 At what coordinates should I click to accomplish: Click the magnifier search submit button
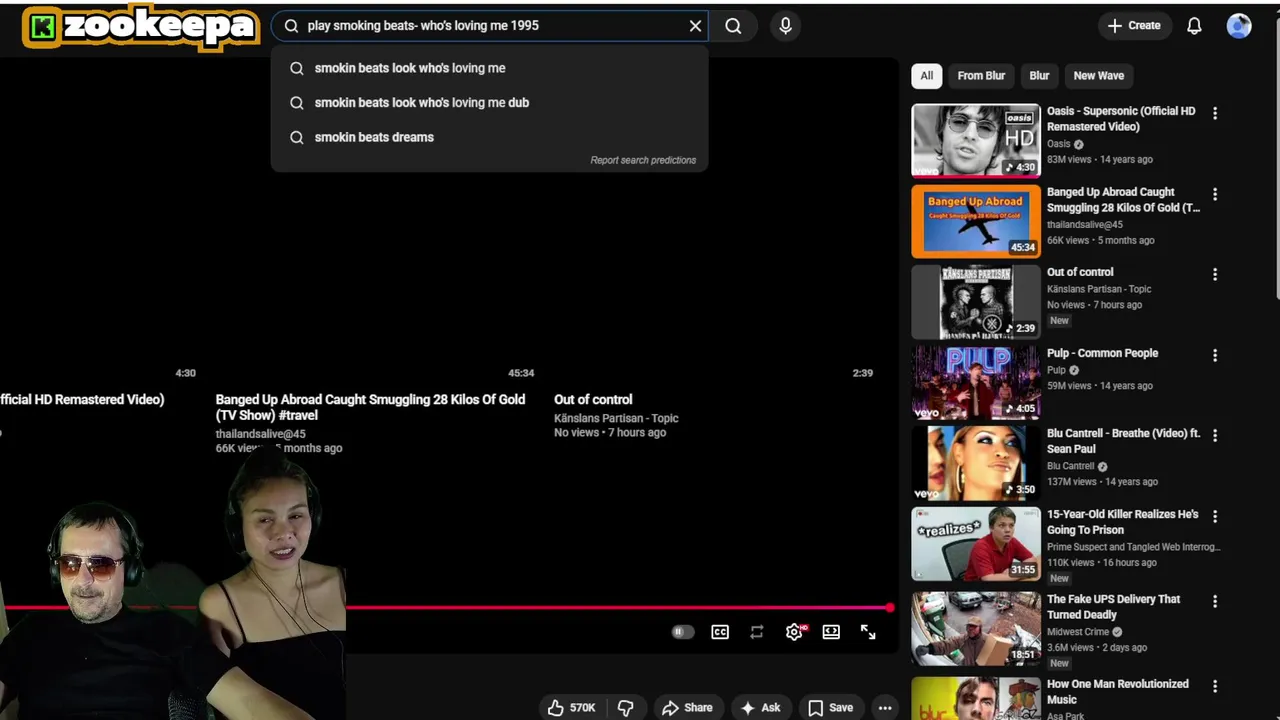[733, 26]
